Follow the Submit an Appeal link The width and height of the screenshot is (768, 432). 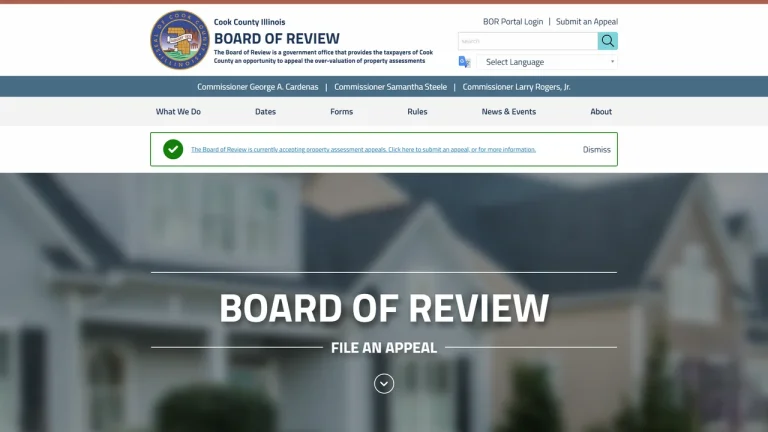pyautogui.click(x=587, y=22)
